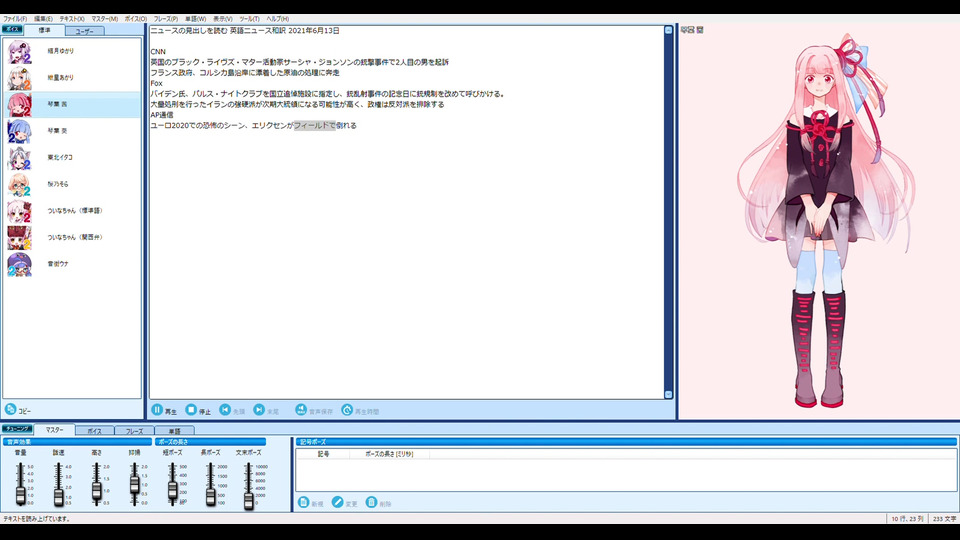Switch to the フレーズ tuning tab
The image size is (960, 540).
[x=134, y=431]
